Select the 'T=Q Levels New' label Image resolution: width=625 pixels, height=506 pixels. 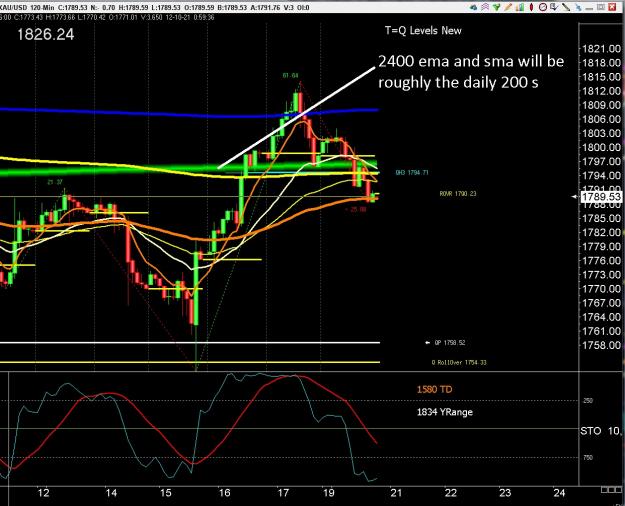click(423, 31)
